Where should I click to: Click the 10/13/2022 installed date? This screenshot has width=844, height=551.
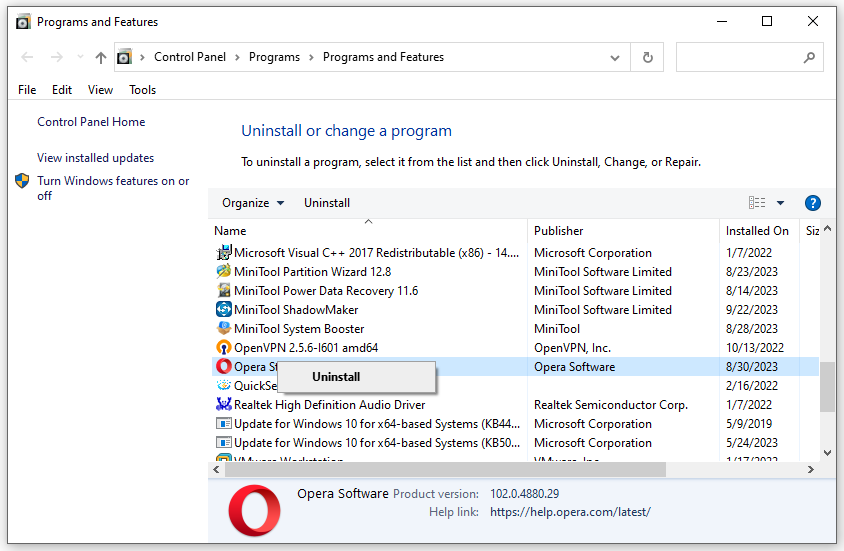click(755, 348)
